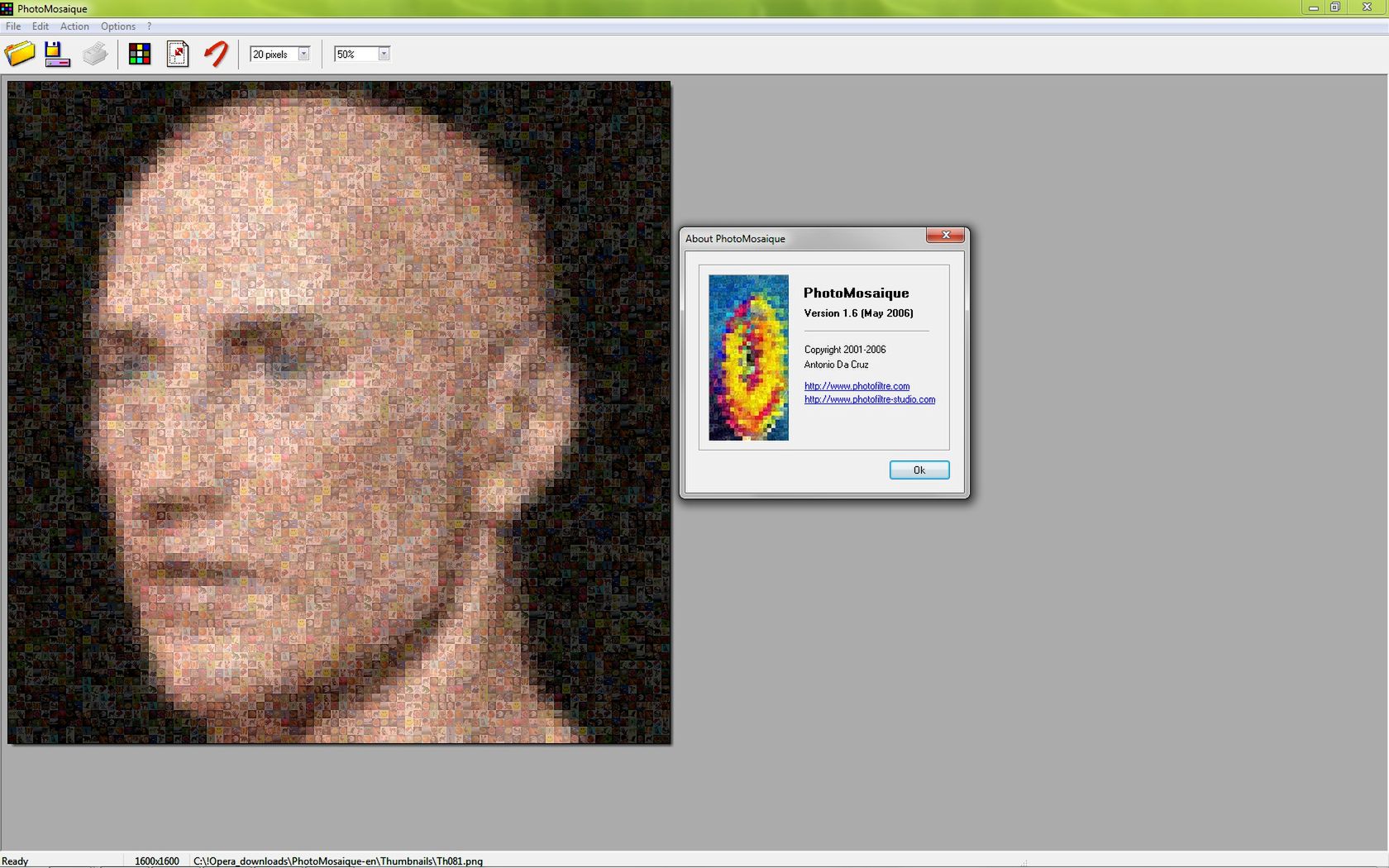Click the Th081.png file path in status bar

(338, 861)
